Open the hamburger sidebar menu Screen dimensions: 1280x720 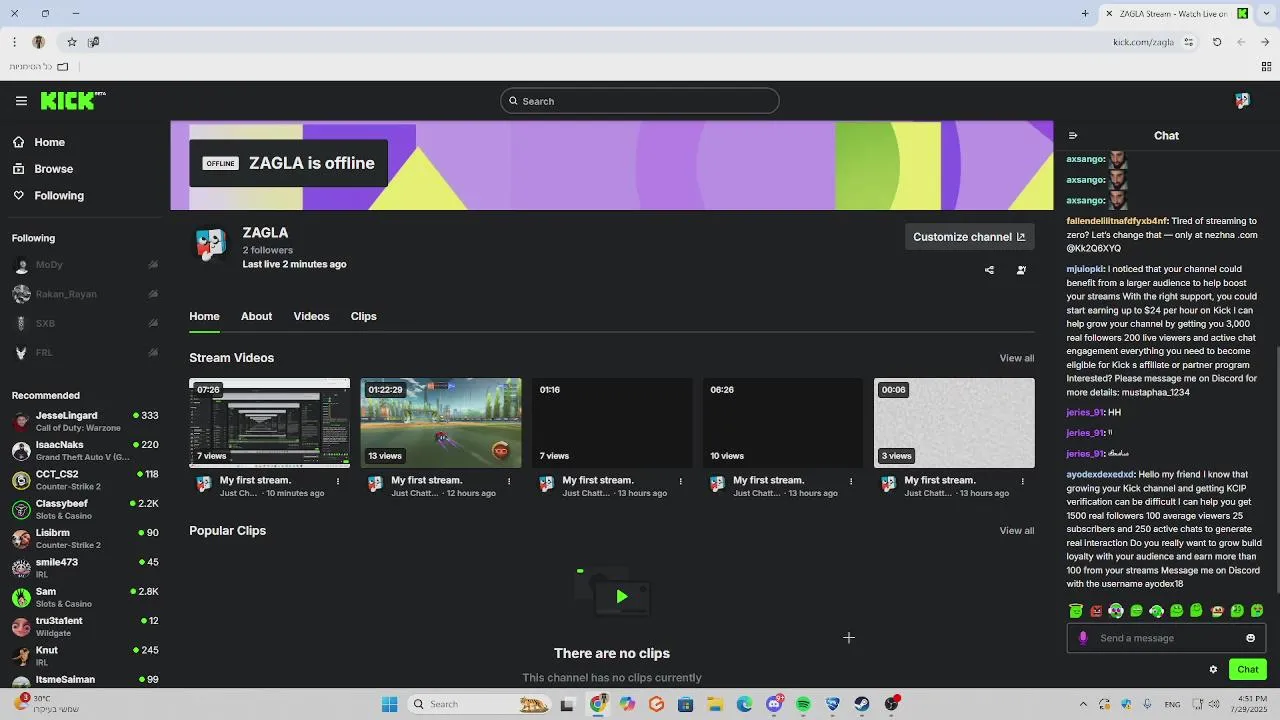[21, 101]
